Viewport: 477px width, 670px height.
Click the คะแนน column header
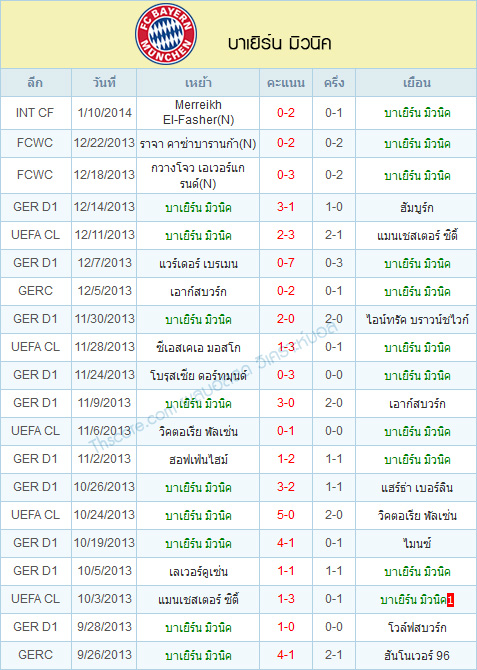click(x=286, y=82)
